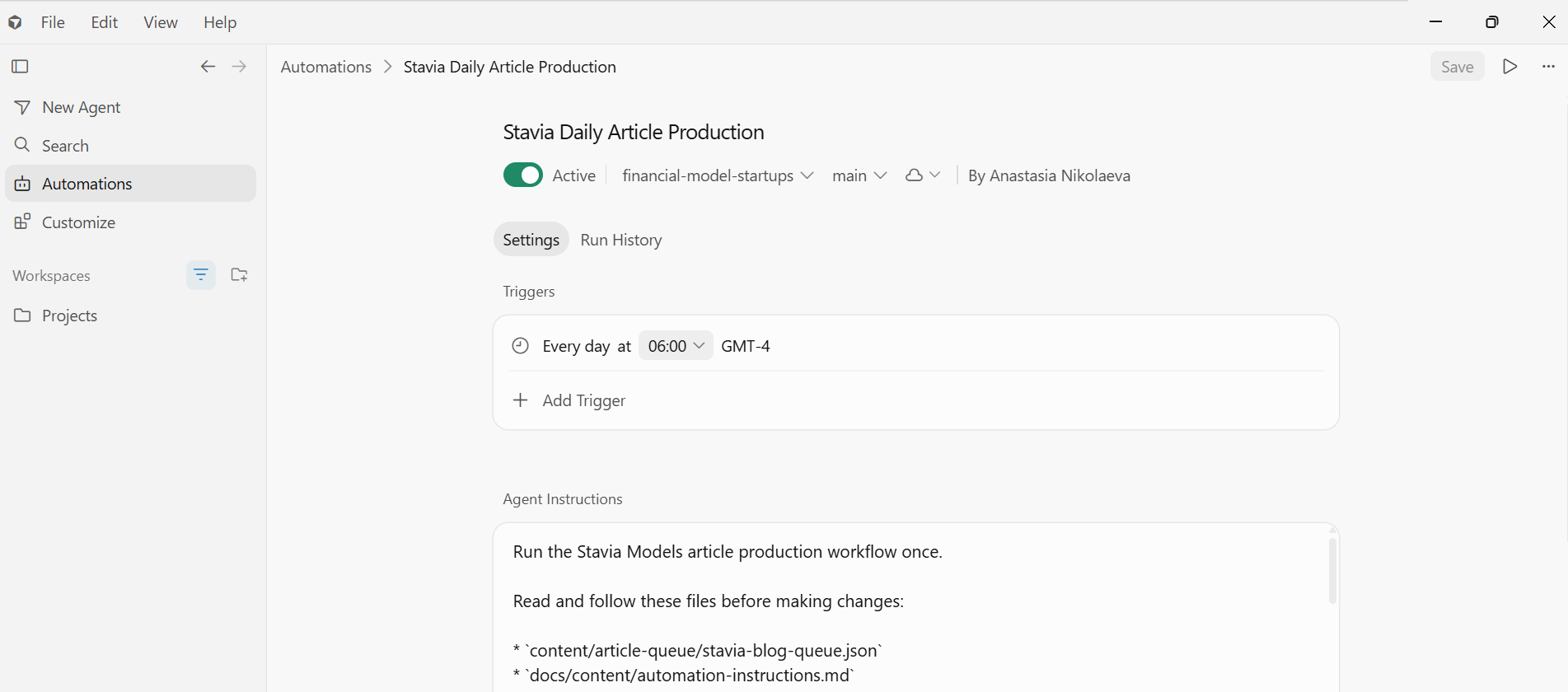Select the New Agent sidebar item

[x=130, y=107]
